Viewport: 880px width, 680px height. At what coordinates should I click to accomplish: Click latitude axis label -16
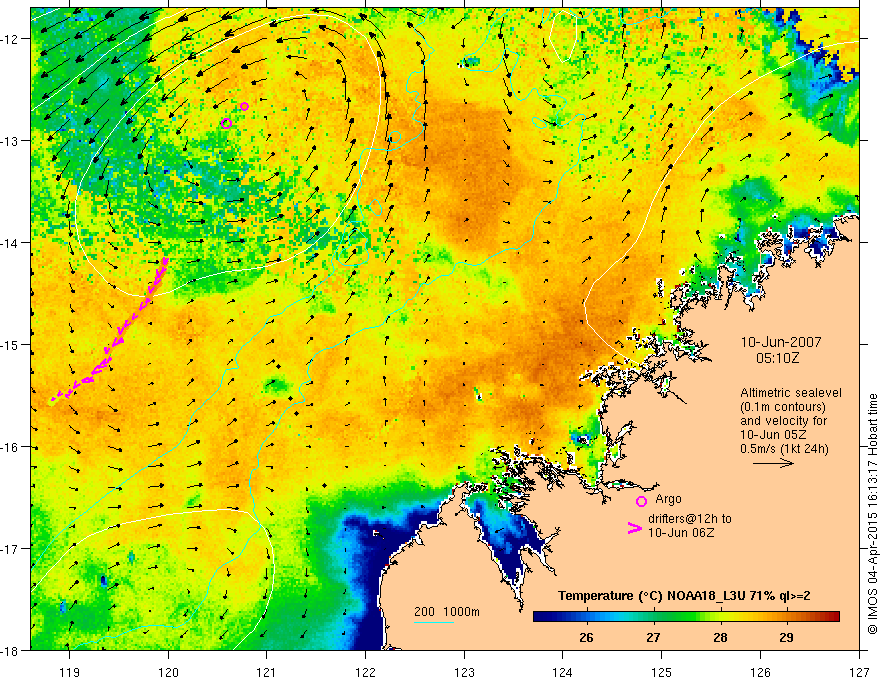pyautogui.click(x=10, y=447)
